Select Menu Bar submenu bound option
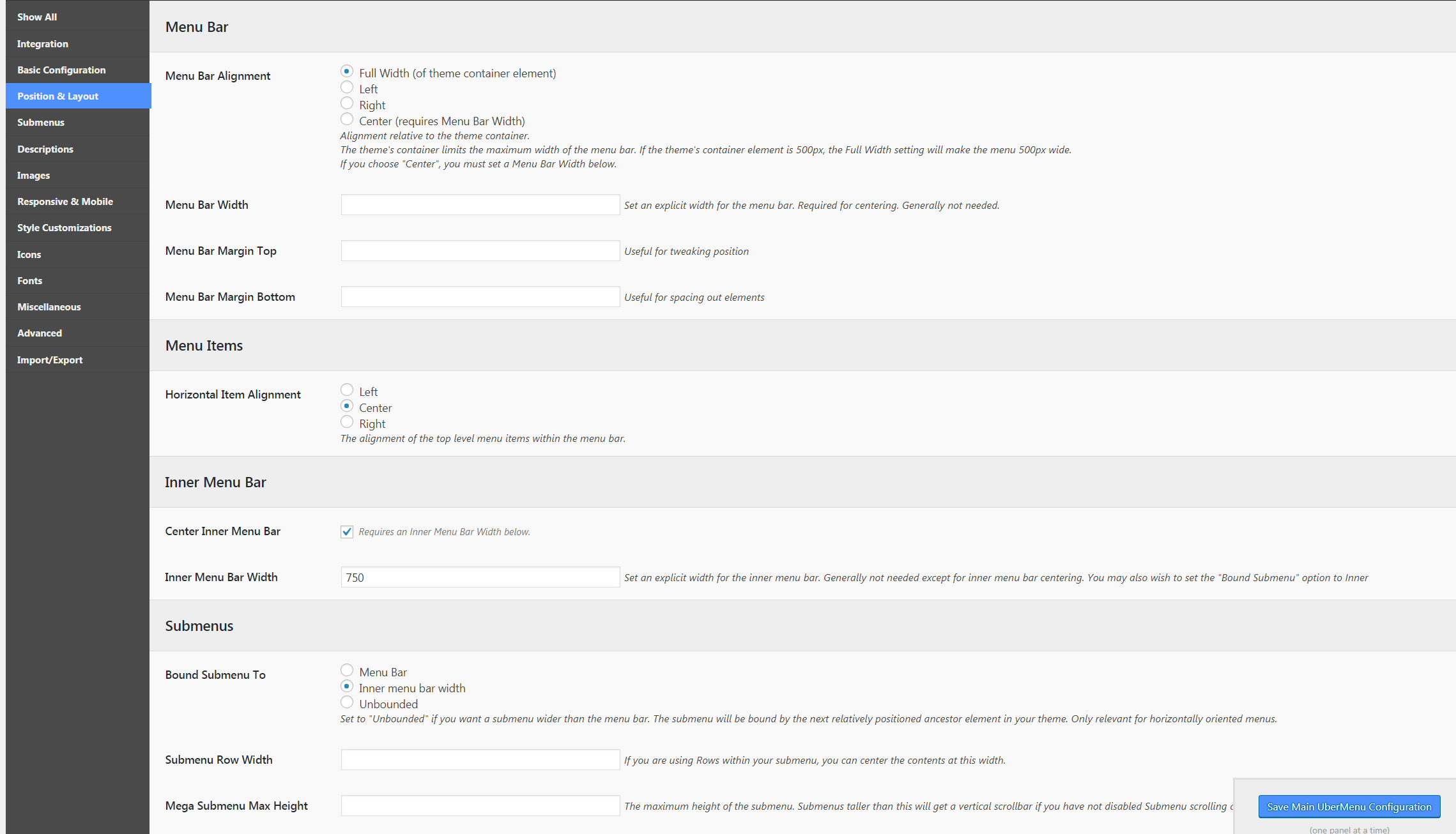The image size is (1456, 834). (x=347, y=671)
